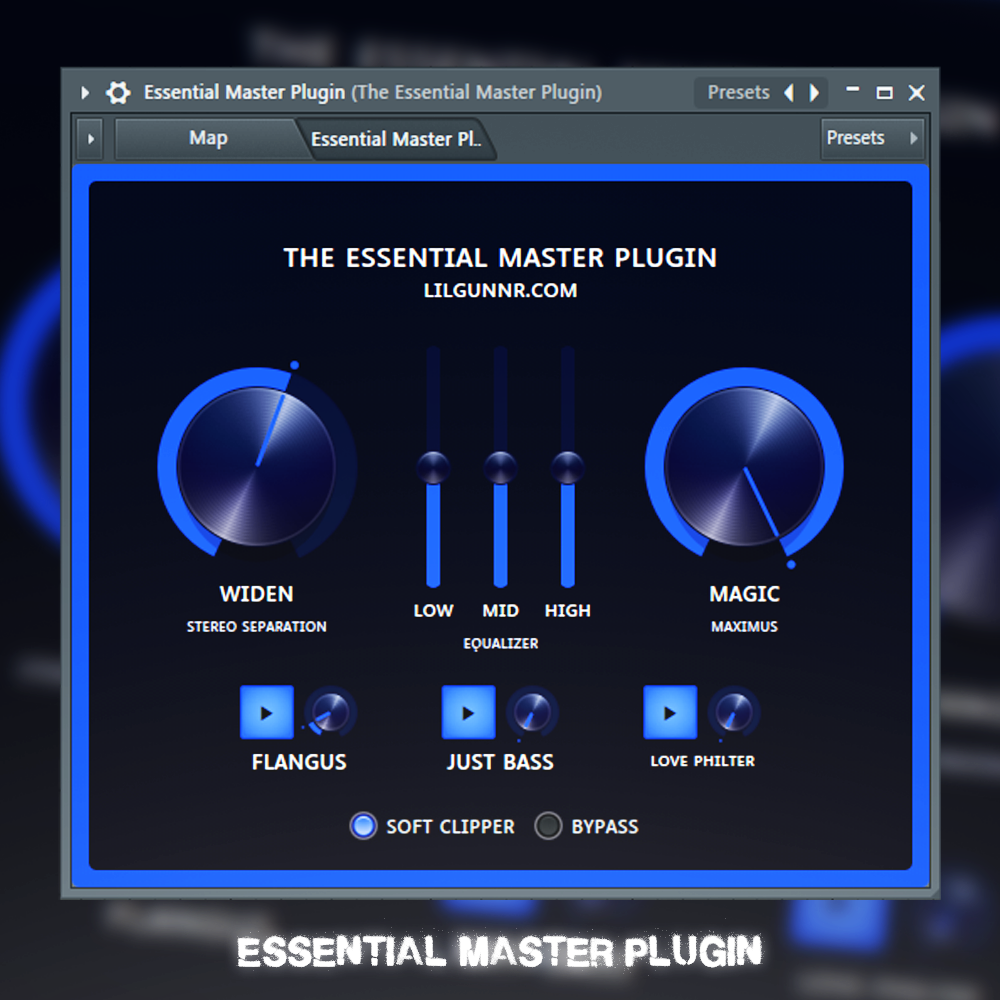Switch to the Map tab
The width and height of the screenshot is (1000, 1000).
(208, 138)
